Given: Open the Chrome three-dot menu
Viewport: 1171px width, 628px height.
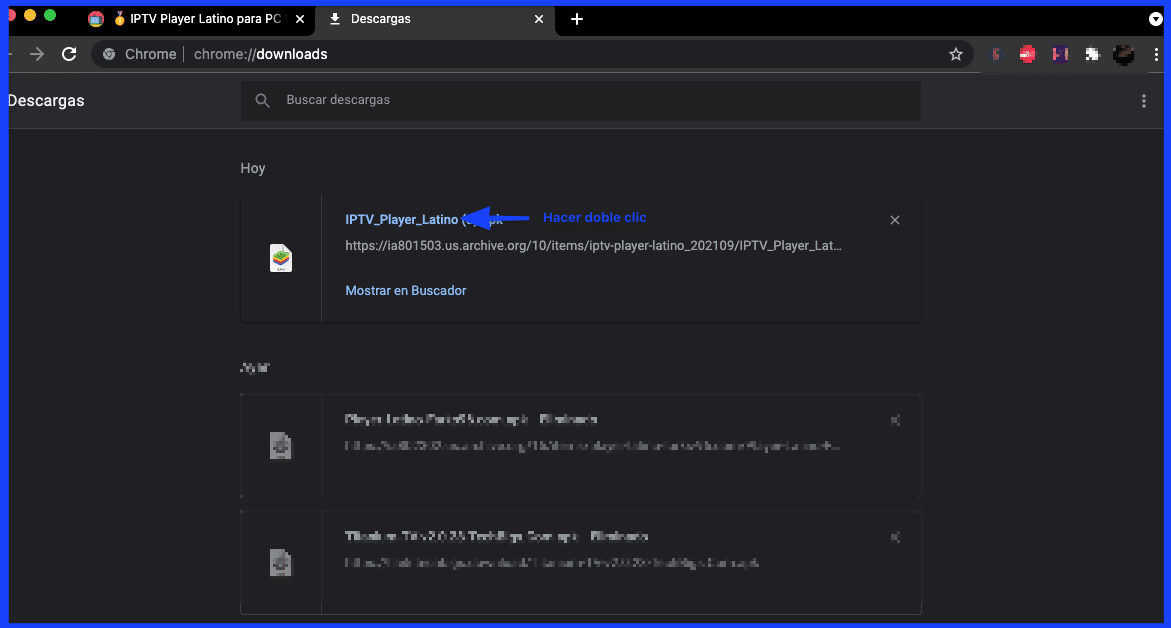Looking at the screenshot, I should (x=1156, y=54).
